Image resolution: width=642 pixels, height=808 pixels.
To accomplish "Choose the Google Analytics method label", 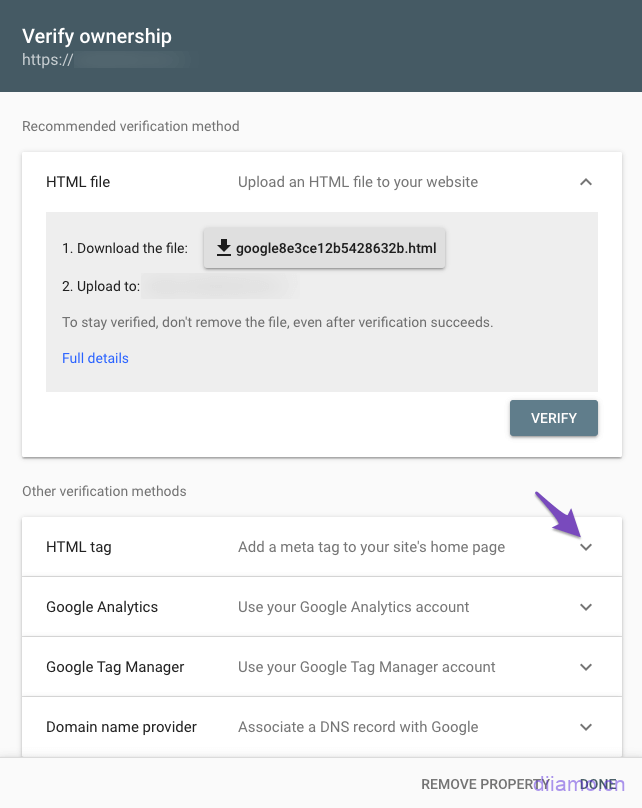I will pyautogui.click(x=102, y=607).
